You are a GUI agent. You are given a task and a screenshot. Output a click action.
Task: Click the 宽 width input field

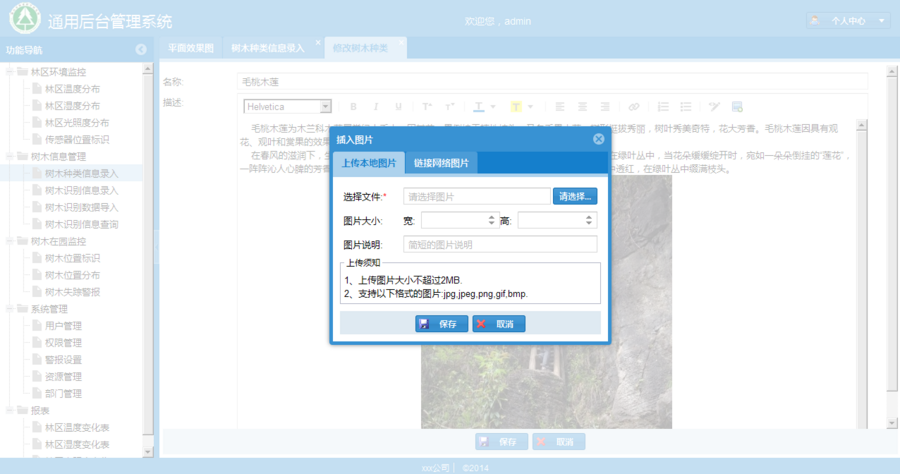coord(453,220)
